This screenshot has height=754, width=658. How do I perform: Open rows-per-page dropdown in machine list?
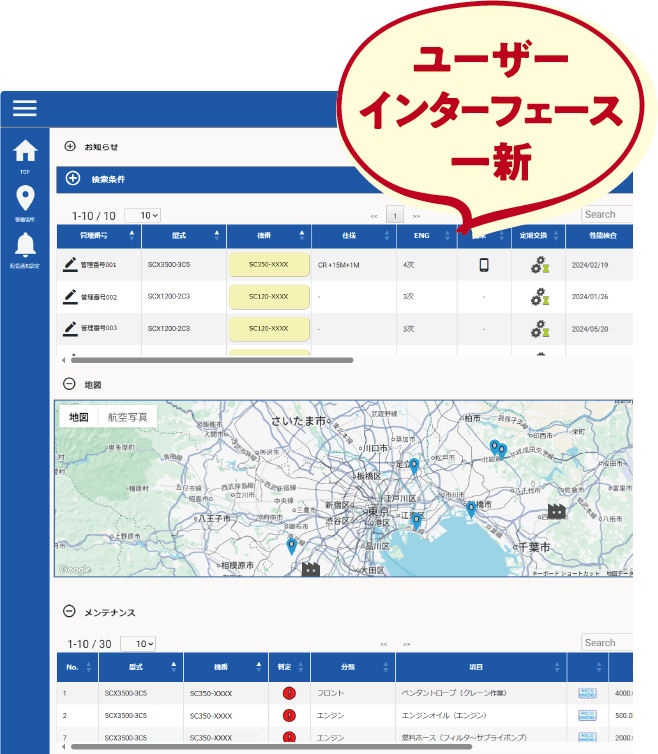pos(143,215)
